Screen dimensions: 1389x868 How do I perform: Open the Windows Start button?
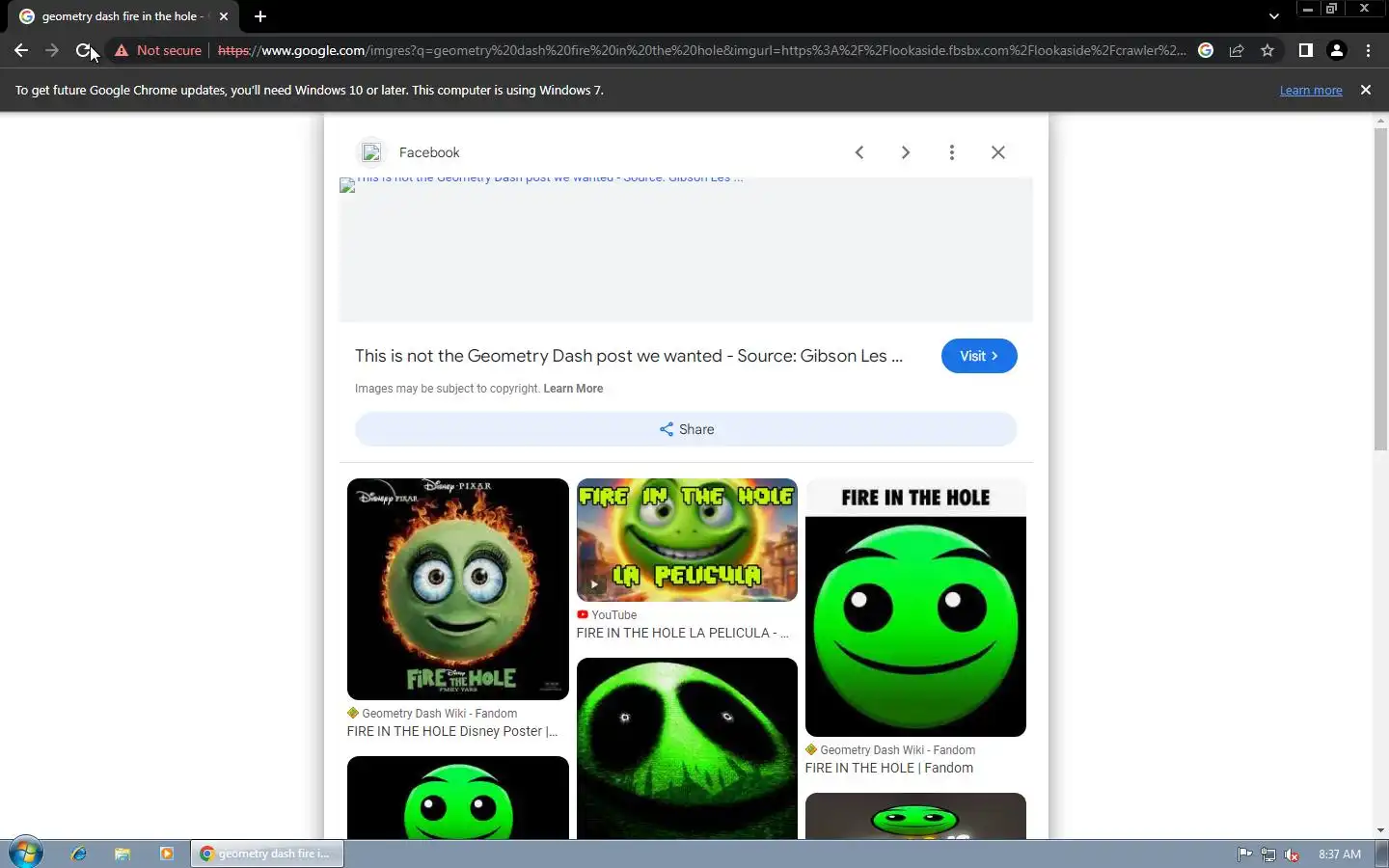[26, 854]
